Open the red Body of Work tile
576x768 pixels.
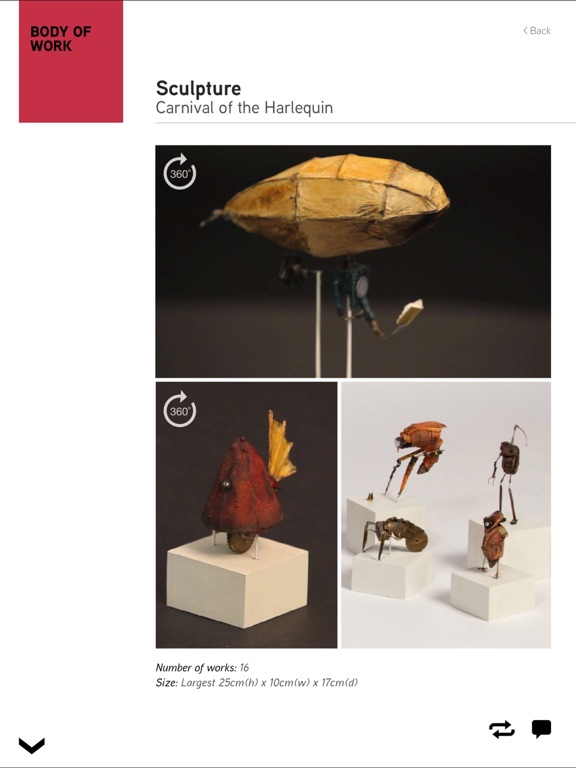point(71,61)
